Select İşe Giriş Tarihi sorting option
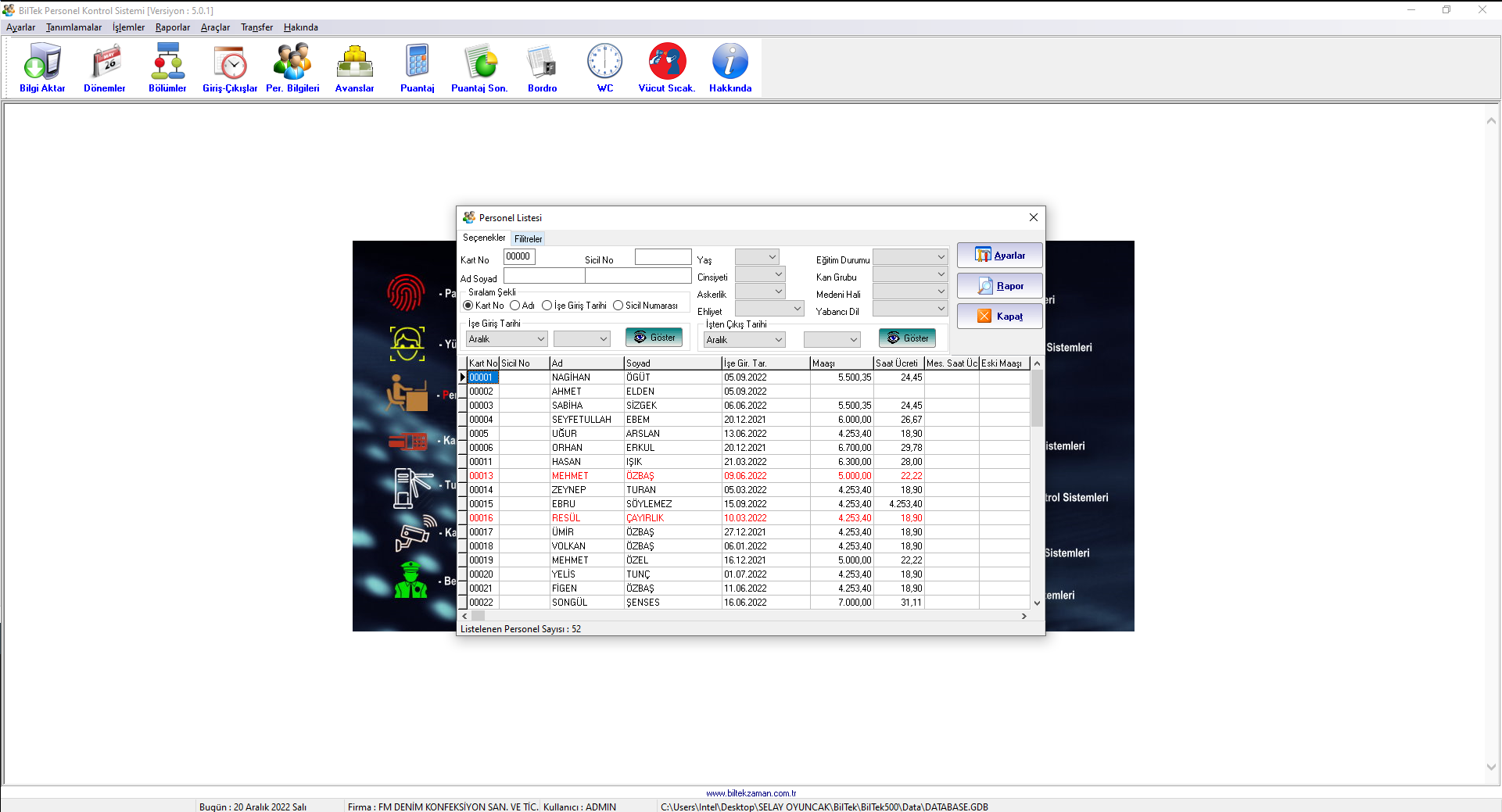 click(x=547, y=306)
